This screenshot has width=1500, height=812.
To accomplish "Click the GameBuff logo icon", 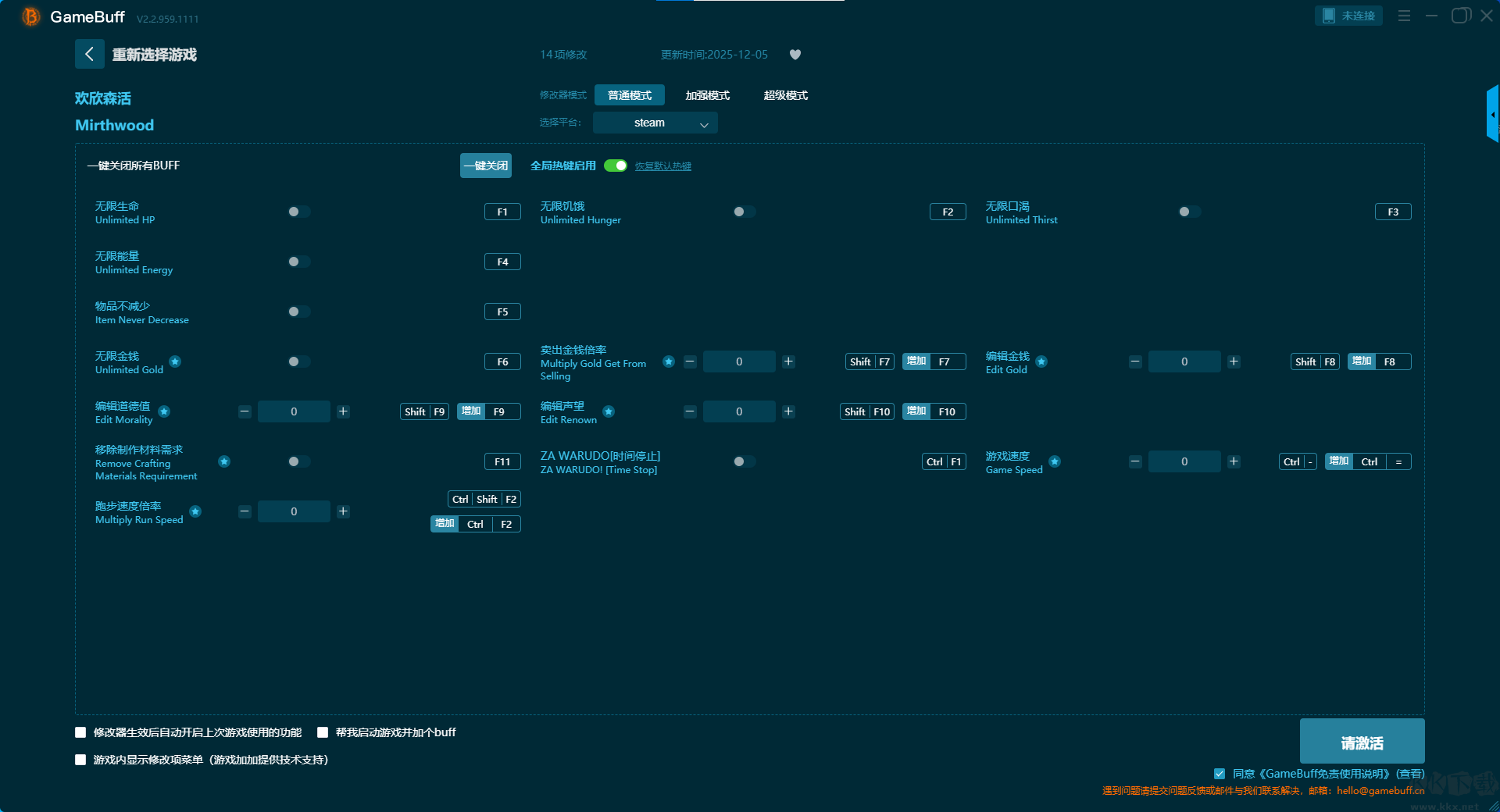I will [31, 16].
